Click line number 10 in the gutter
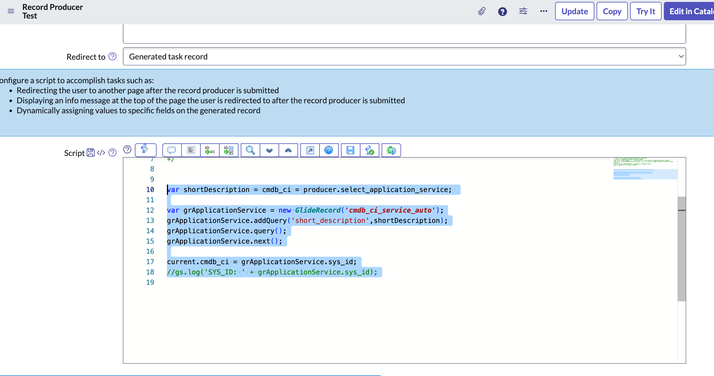Screen dimensions: 714x376 pos(150,189)
